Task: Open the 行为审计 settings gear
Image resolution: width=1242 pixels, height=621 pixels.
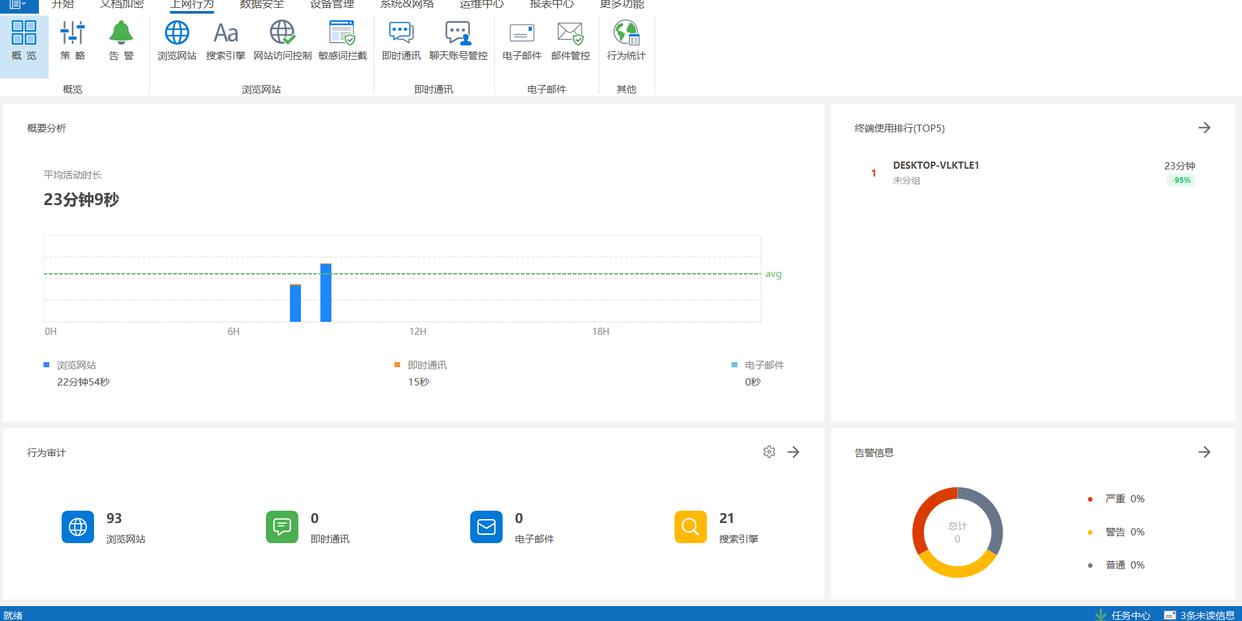Action: tap(769, 452)
